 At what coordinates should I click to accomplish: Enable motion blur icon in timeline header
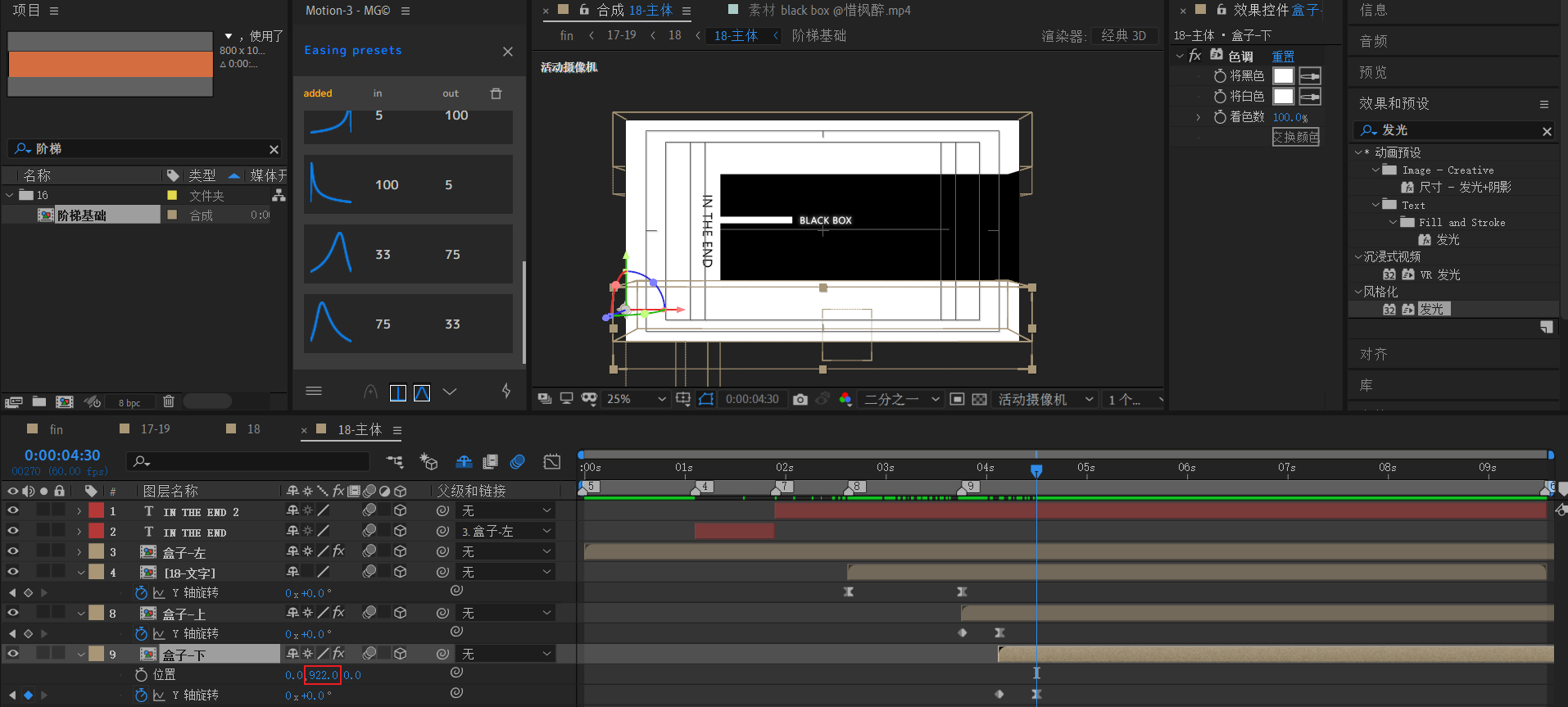(x=518, y=462)
